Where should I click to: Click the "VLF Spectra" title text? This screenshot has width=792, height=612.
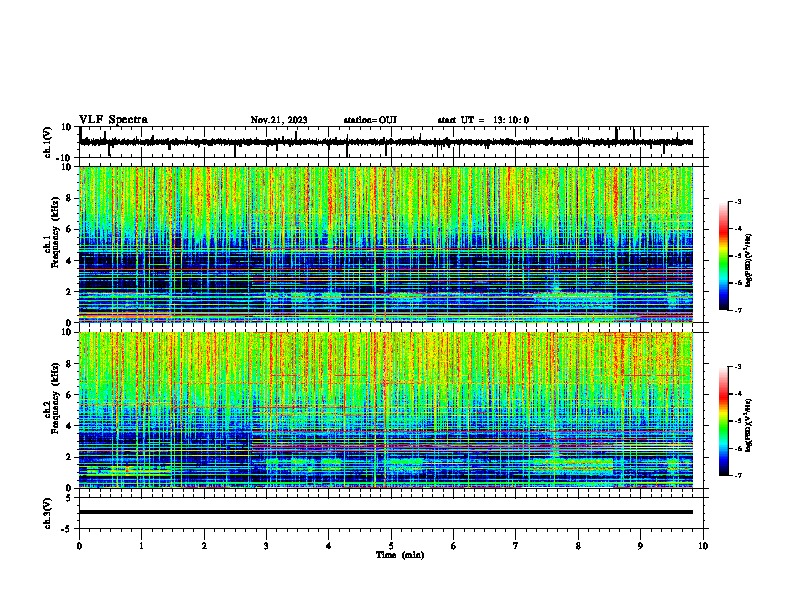point(113,120)
